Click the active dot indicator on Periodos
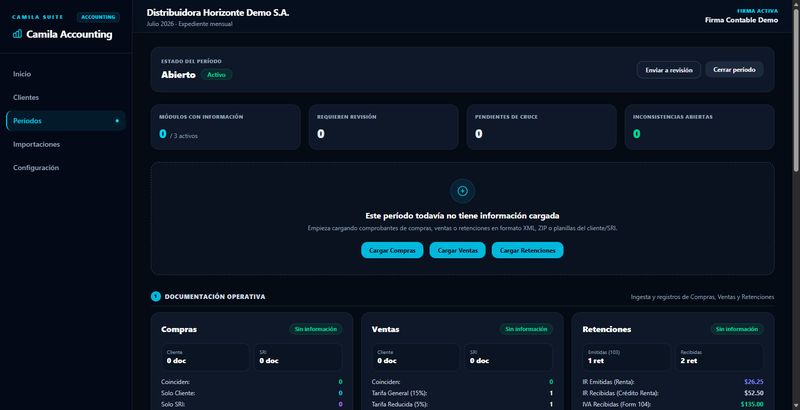This screenshot has height=410, width=800. point(117,121)
